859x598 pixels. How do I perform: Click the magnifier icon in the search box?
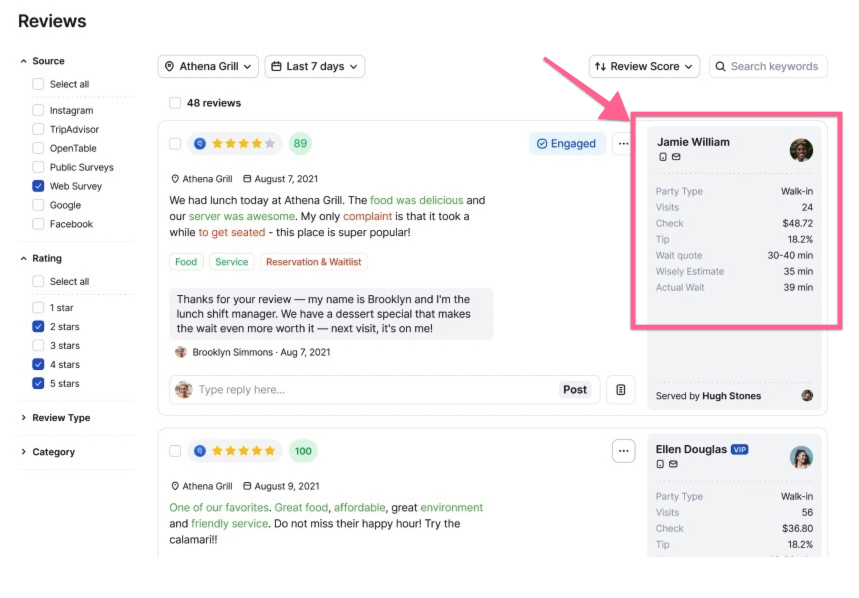click(720, 66)
